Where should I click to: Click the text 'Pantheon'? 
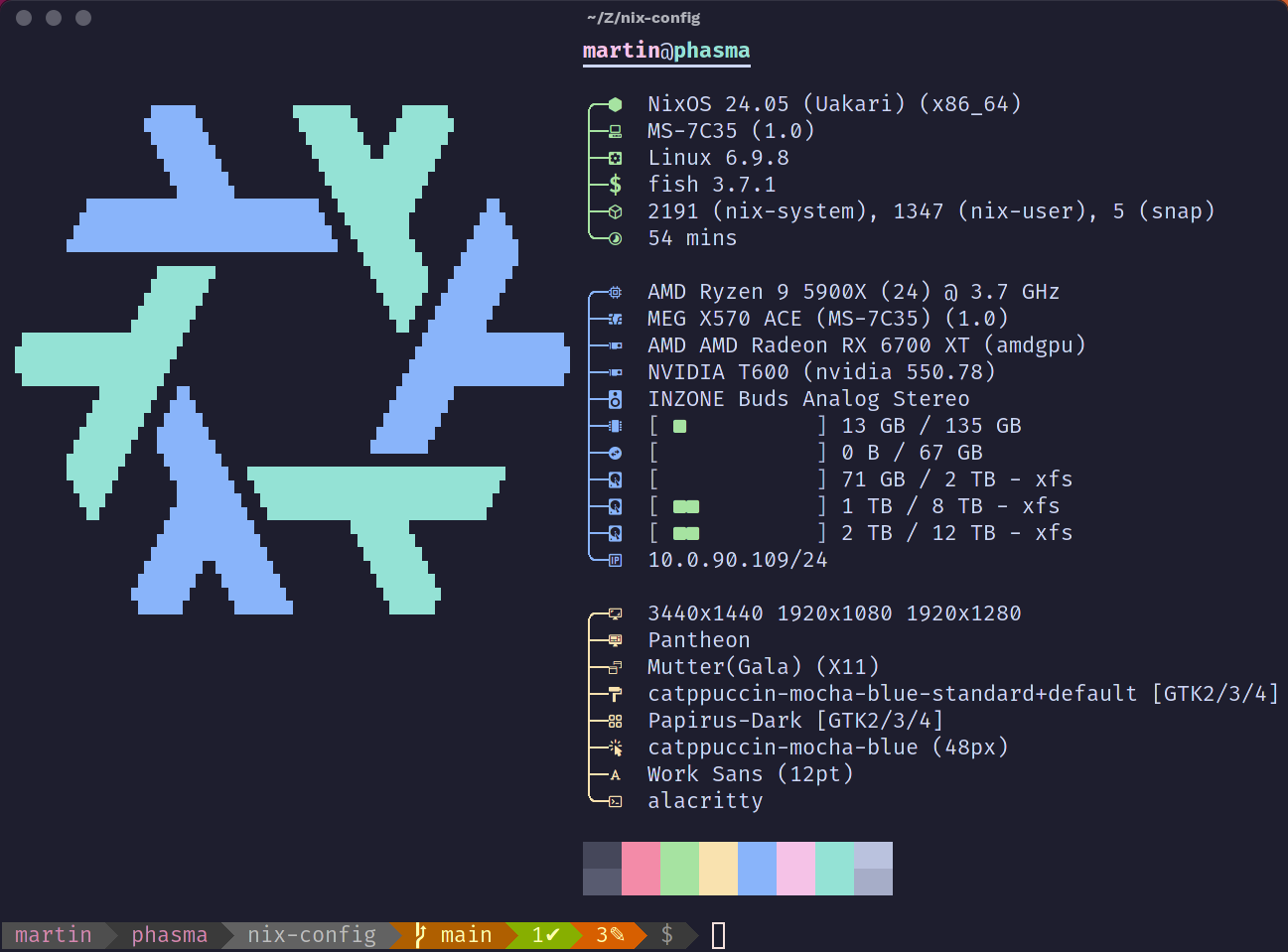pyautogui.click(x=699, y=640)
